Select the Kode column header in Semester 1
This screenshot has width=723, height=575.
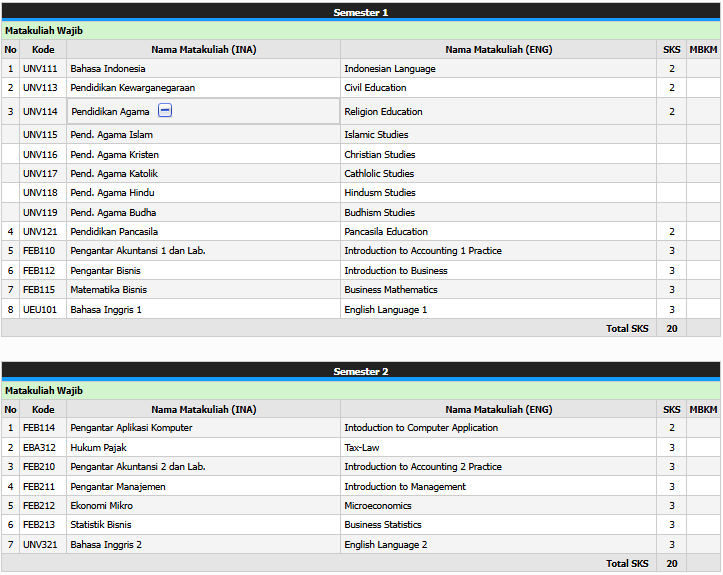(x=43, y=49)
